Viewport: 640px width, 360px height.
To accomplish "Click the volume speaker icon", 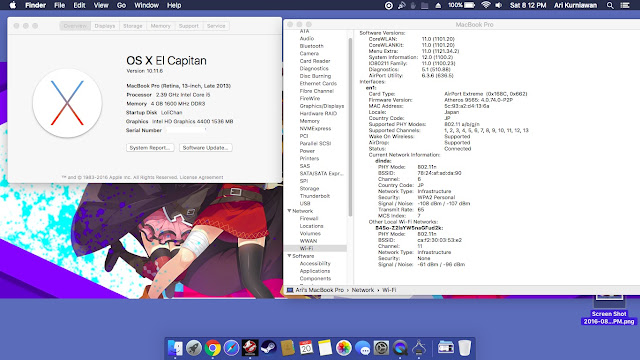I will (499, 5).
